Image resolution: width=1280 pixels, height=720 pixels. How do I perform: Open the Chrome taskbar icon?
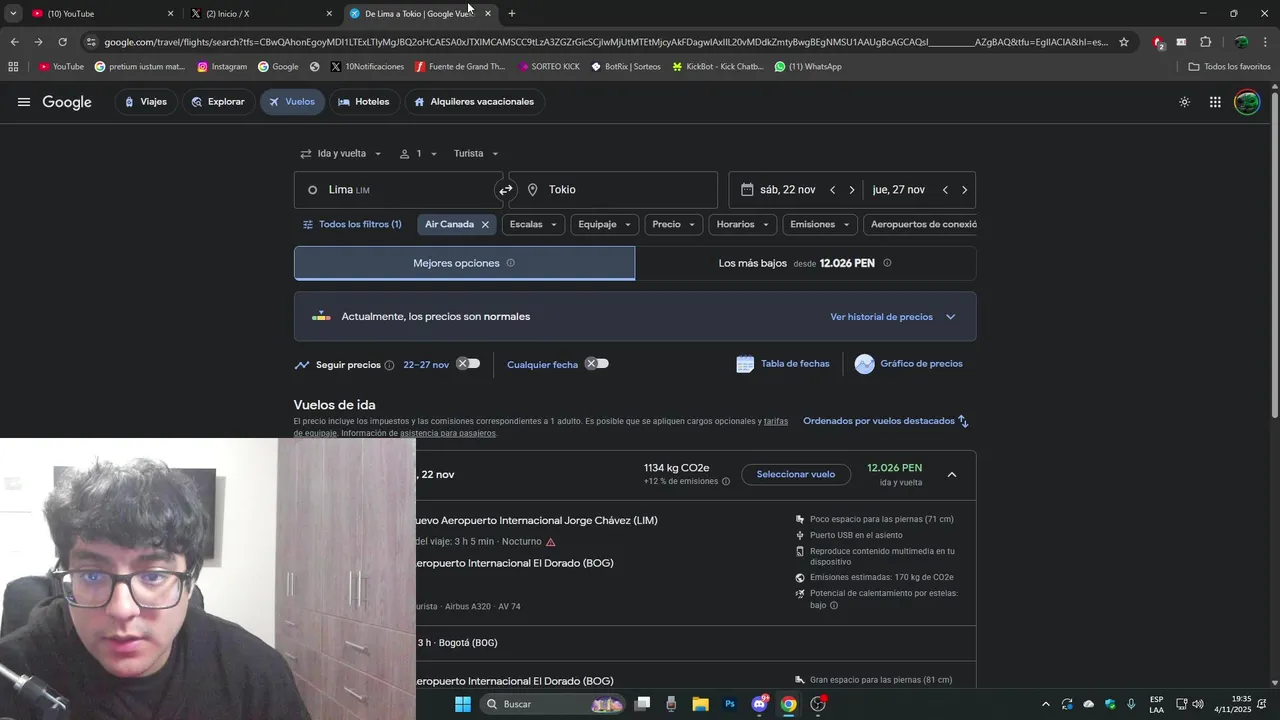[789, 704]
